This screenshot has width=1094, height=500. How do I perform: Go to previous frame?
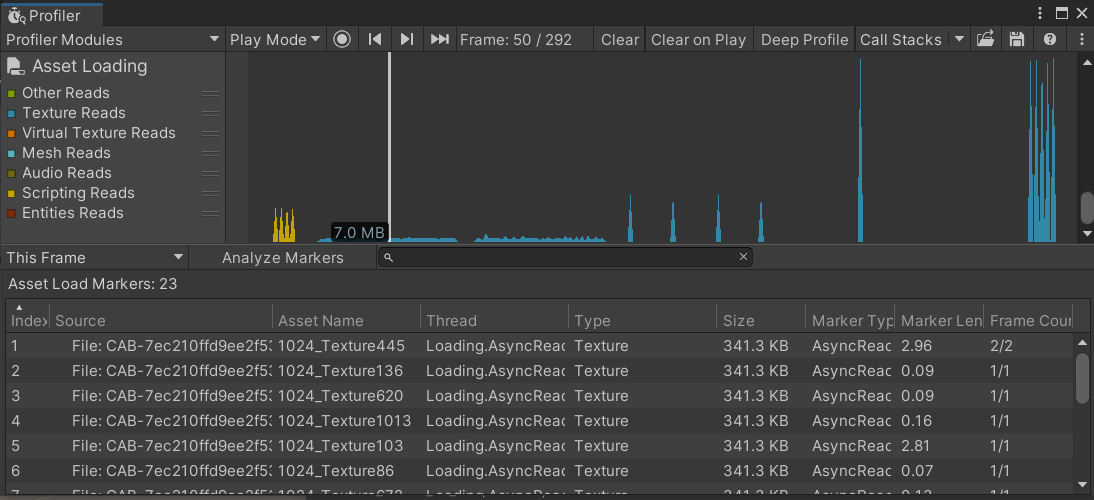[x=375, y=39]
